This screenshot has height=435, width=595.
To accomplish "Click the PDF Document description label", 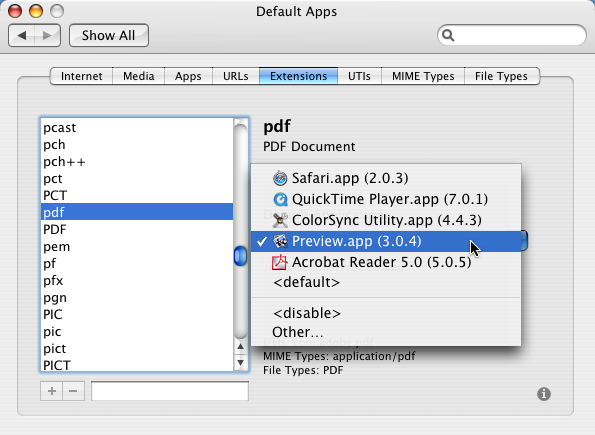I will click(x=309, y=147).
